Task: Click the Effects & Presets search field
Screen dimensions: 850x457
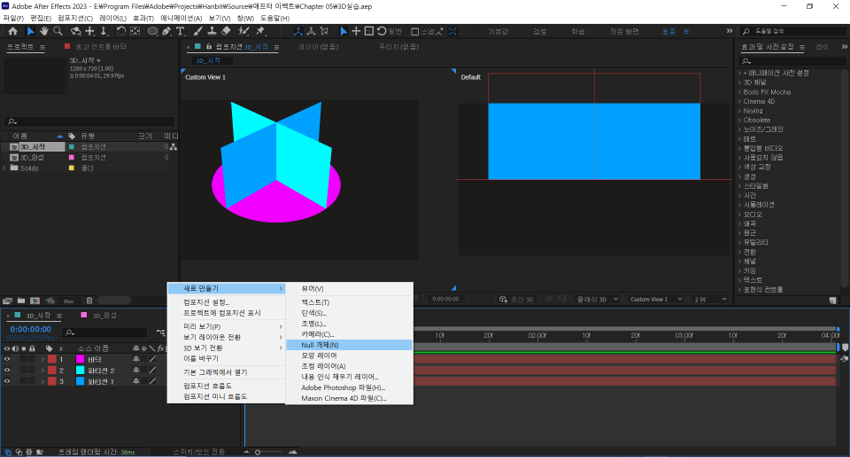Action: pyautogui.click(x=793, y=61)
